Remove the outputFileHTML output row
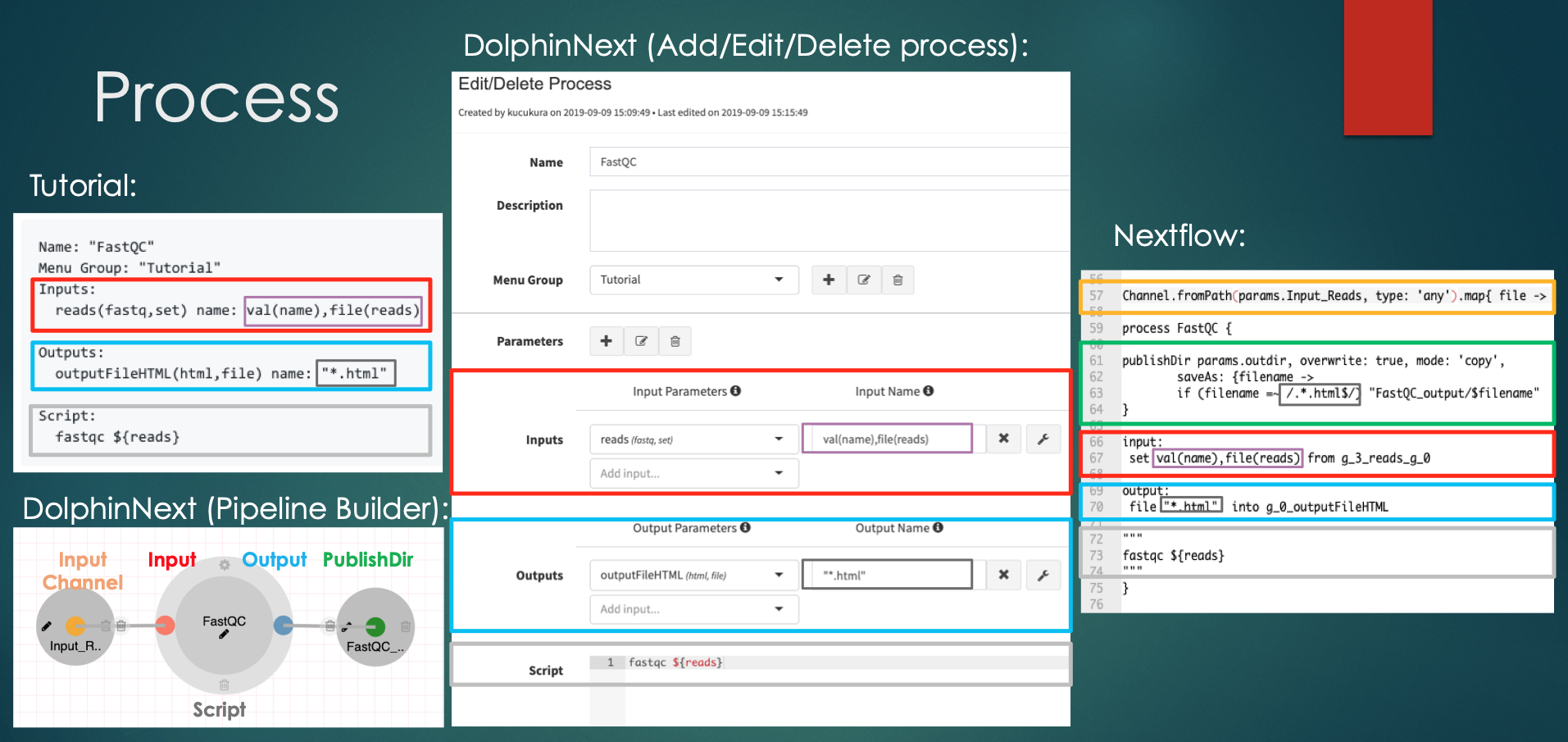The width and height of the screenshot is (1568, 742). 1003,575
